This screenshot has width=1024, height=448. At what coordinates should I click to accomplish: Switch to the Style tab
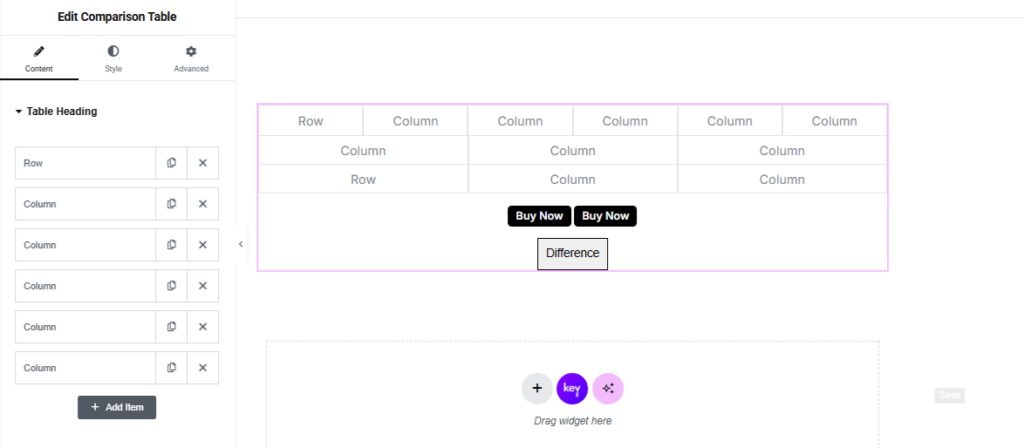(113, 59)
